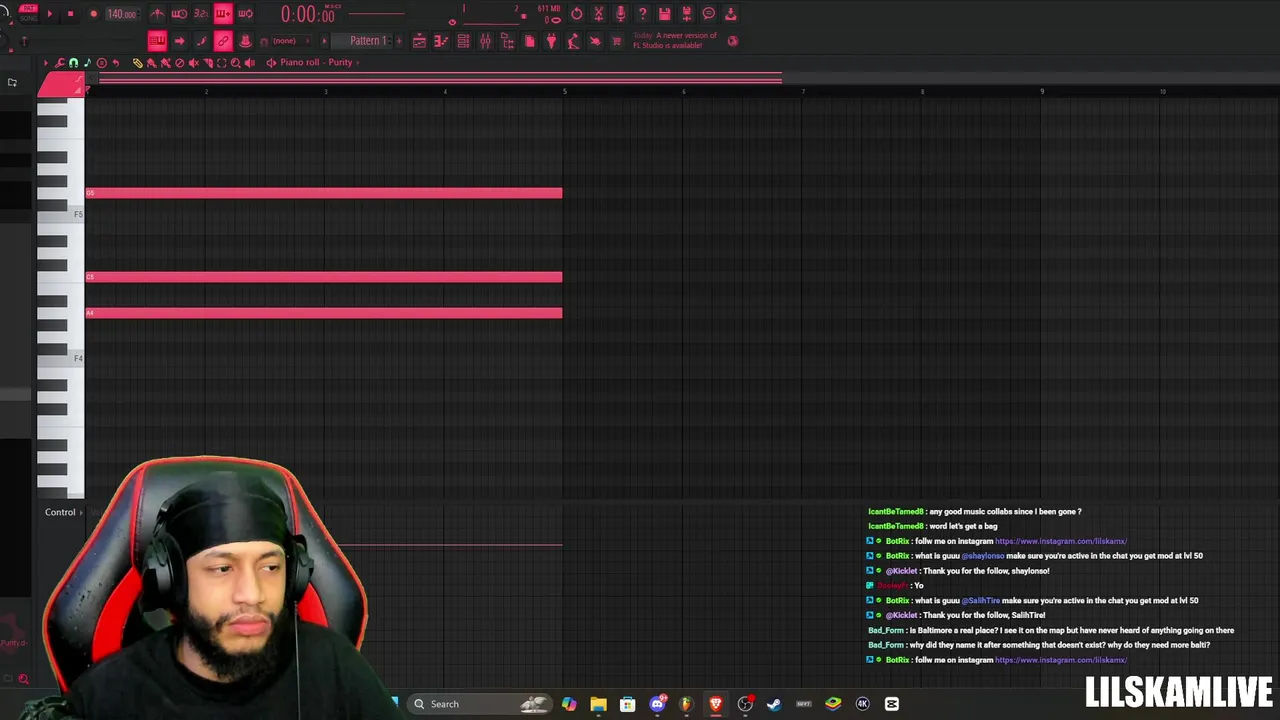Toggle loop recording
This screenshot has width=1280, height=720.
[245, 14]
